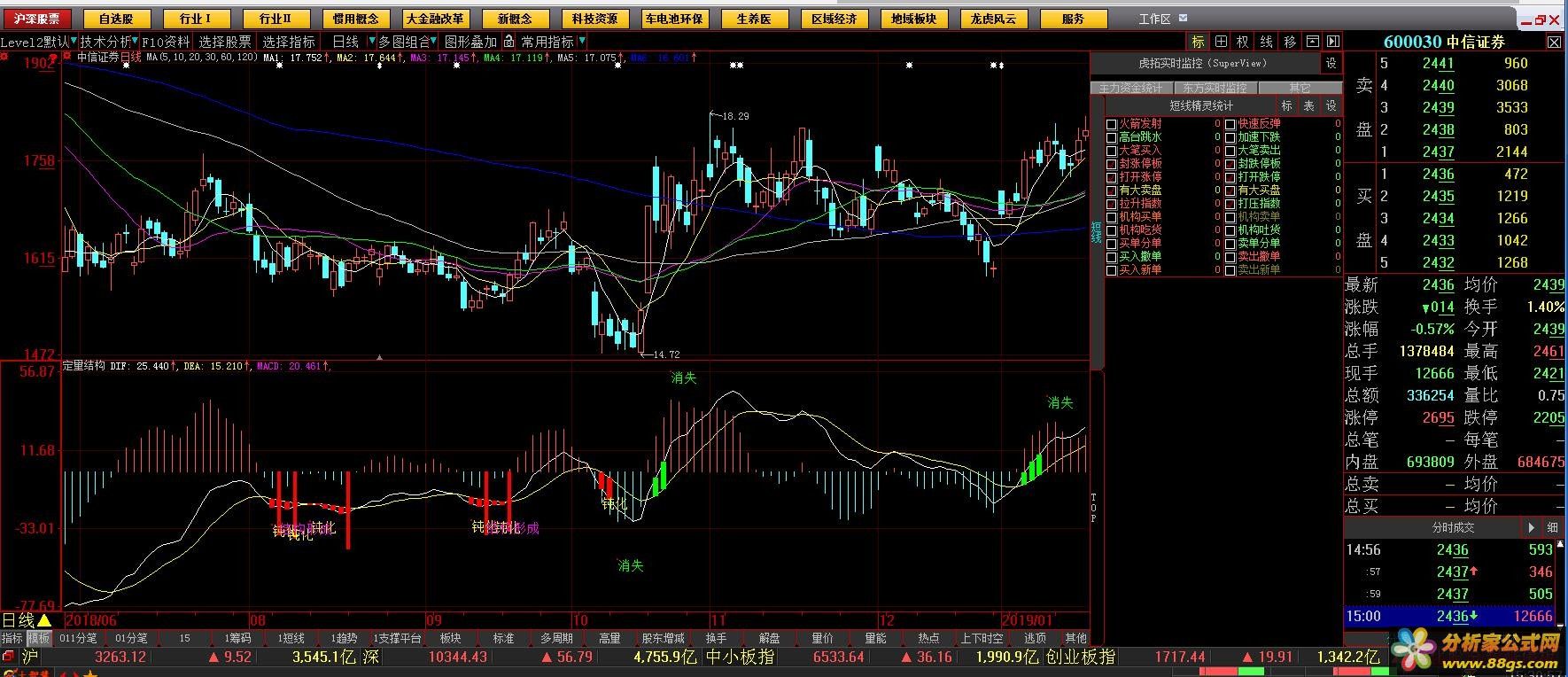Click the 18.29 high price marker
Screen dimensions: 1568x677
(734, 116)
